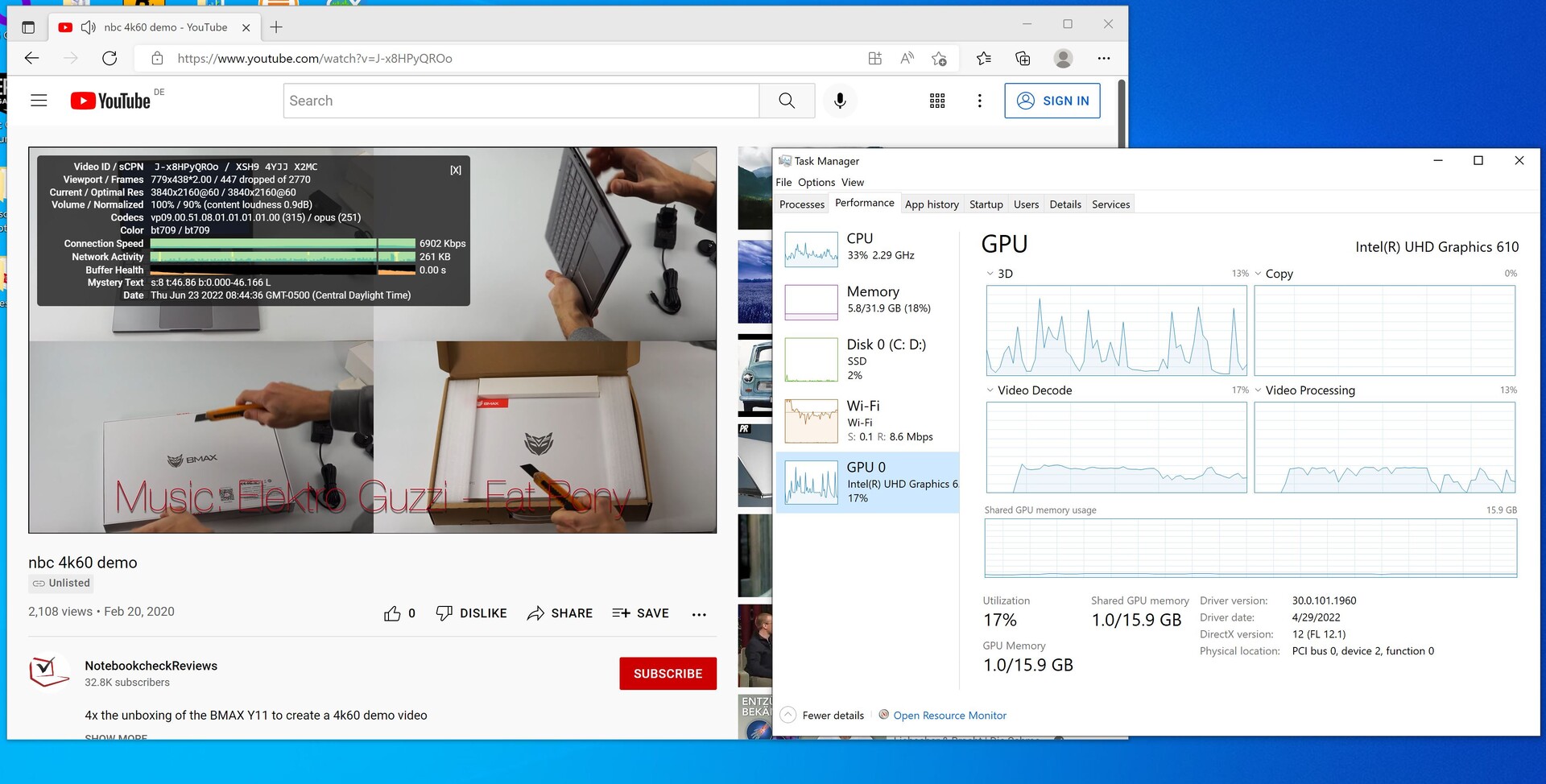
Task: Select Memory in the performance list
Action: coord(867,301)
